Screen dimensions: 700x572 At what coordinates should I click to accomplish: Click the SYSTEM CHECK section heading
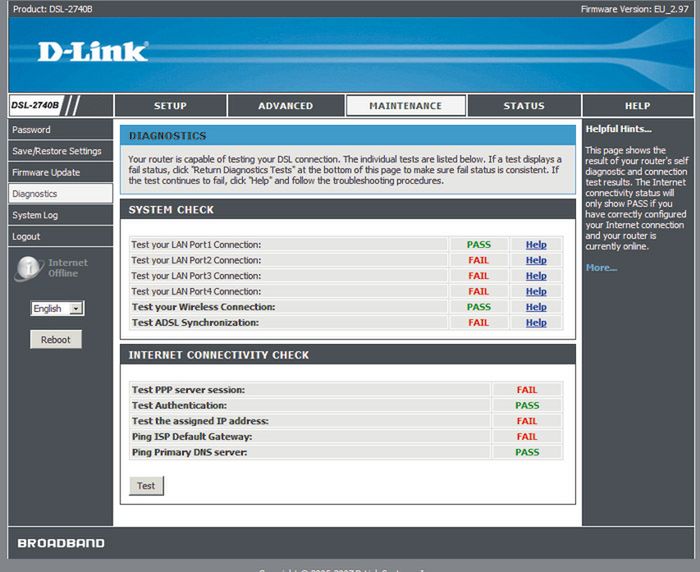click(171, 210)
